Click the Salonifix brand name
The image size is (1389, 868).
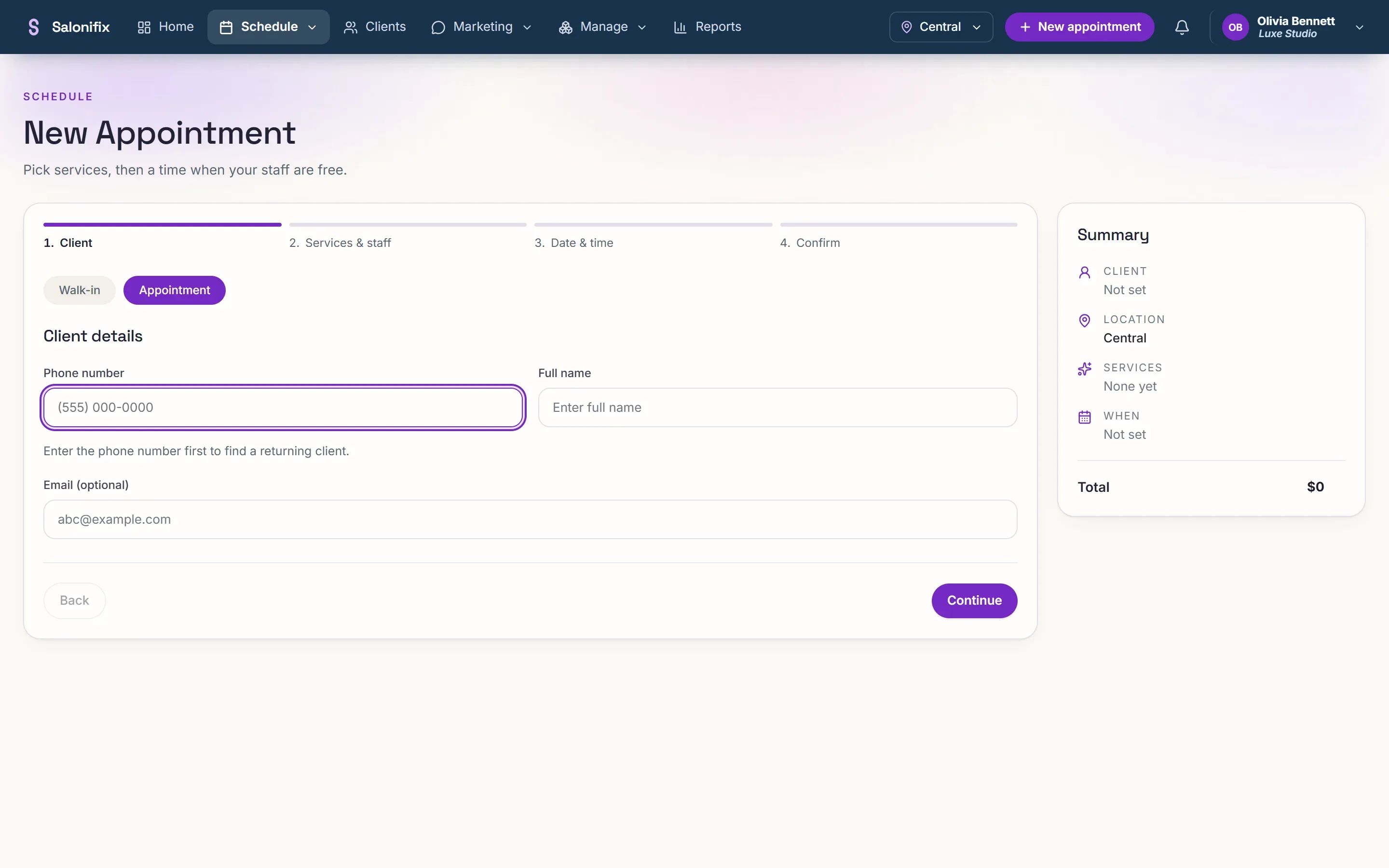click(81, 27)
